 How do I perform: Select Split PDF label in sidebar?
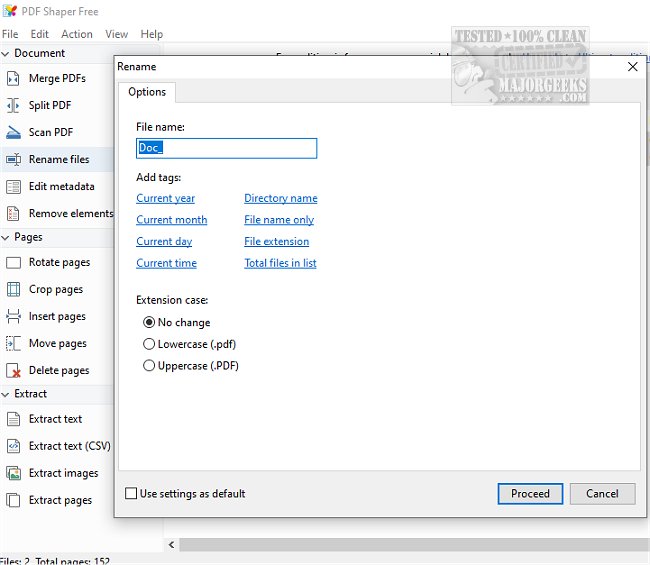50,105
